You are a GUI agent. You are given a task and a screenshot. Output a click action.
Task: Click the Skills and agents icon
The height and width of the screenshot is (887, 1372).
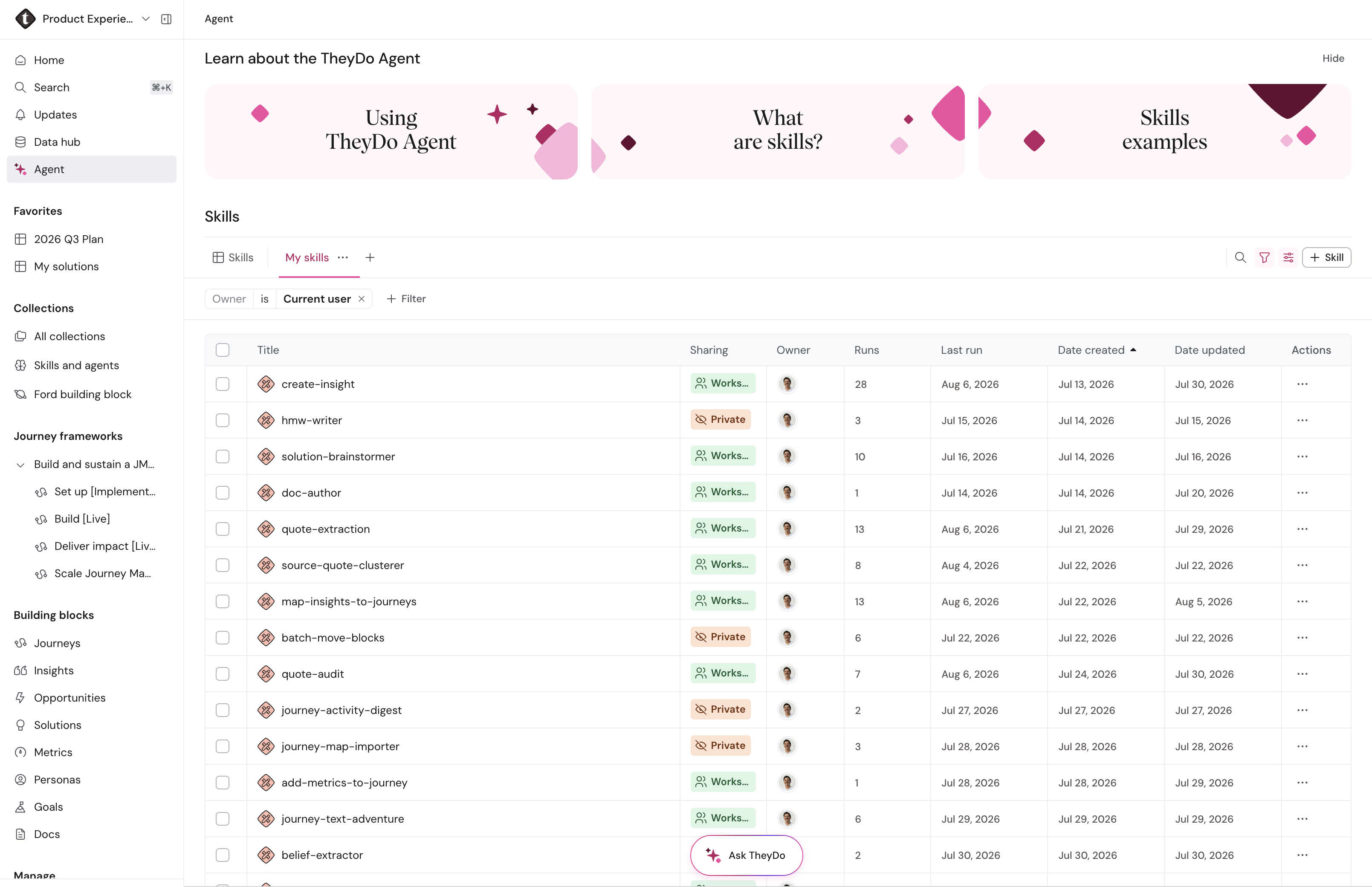[x=21, y=365]
